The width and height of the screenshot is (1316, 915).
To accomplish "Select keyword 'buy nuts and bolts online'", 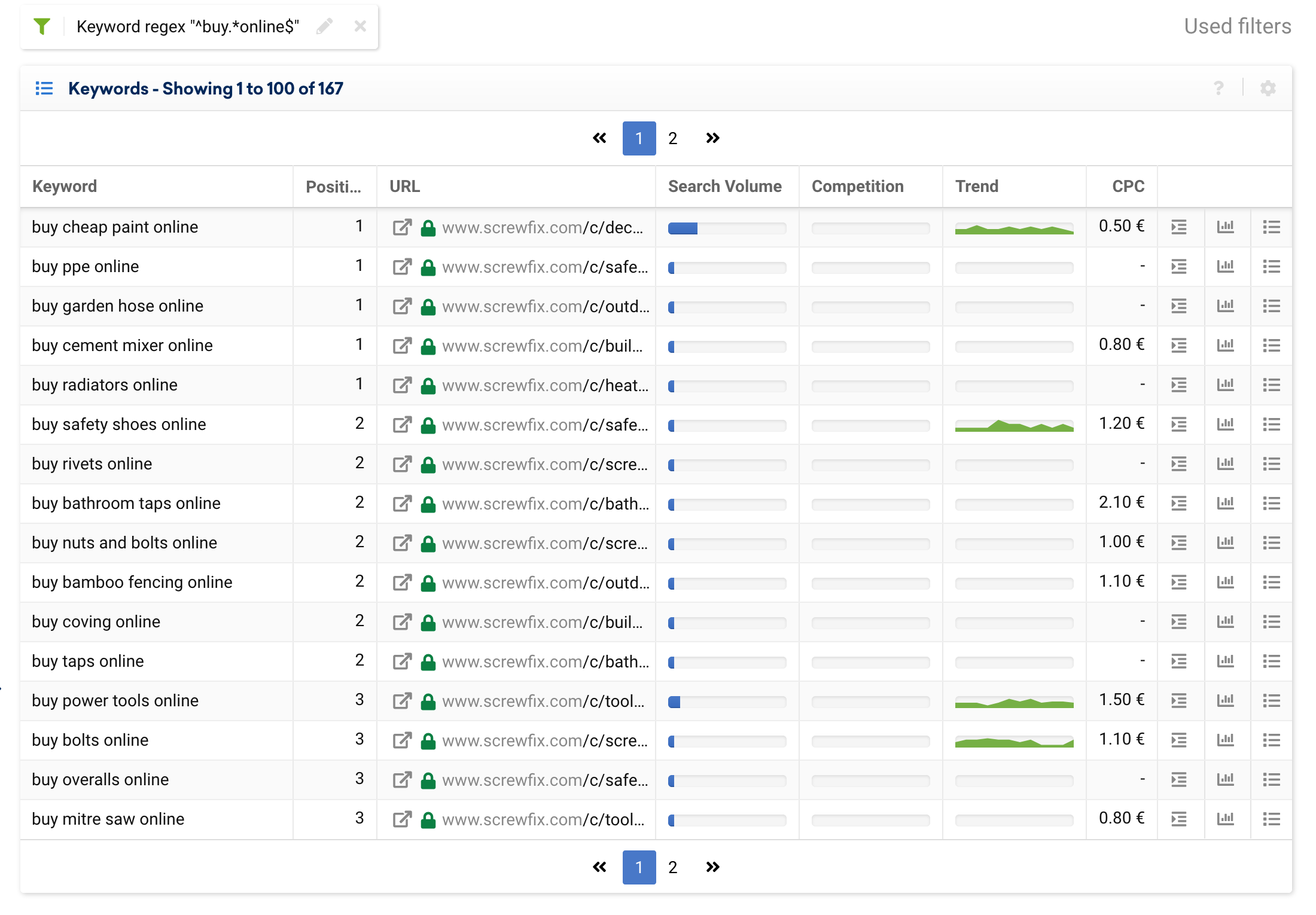I will coord(124,543).
